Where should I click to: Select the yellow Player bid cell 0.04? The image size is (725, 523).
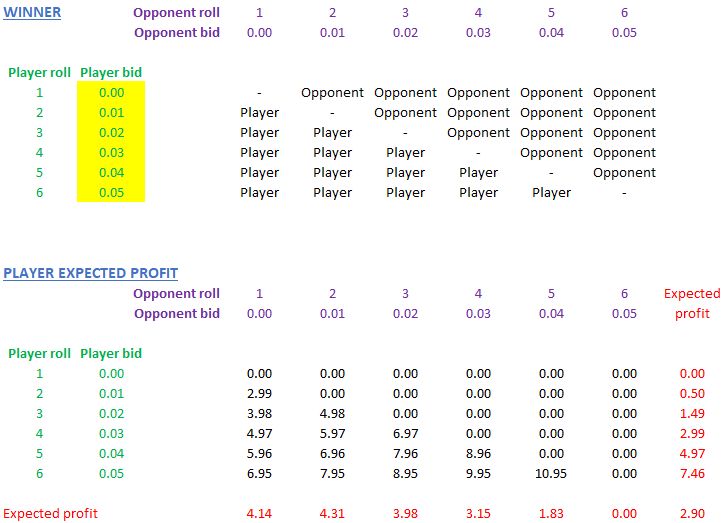111,172
